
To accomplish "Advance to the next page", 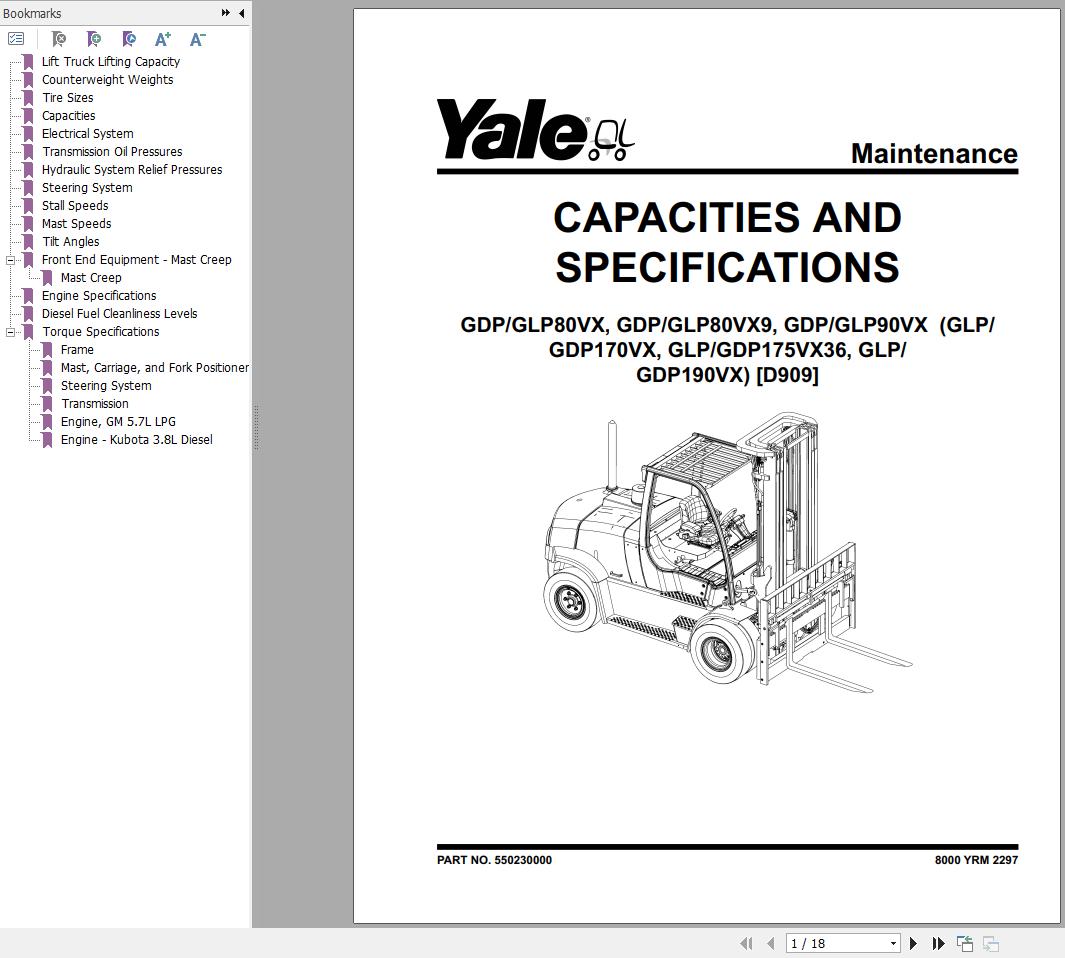I will pyautogui.click(x=913, y=943).
